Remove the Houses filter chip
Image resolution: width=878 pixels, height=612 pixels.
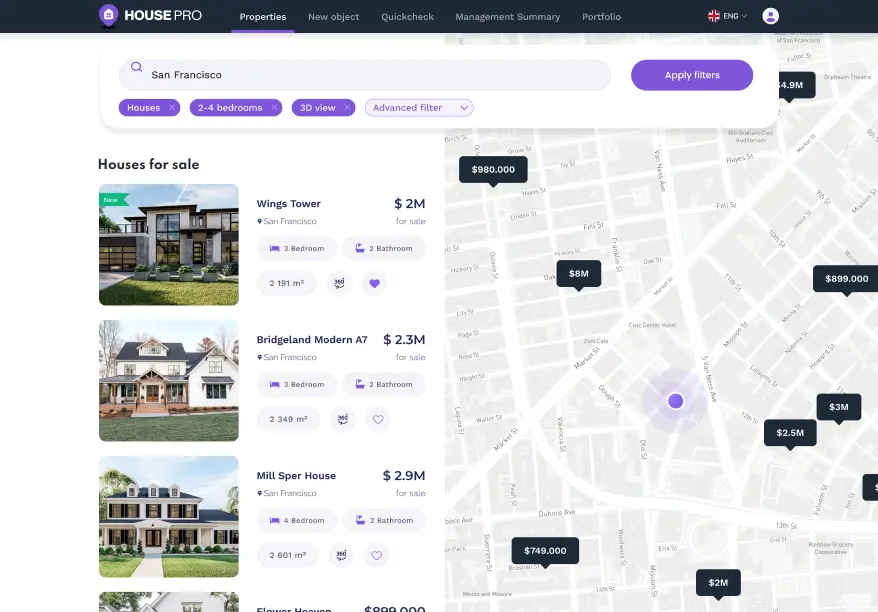tap(172, 108)
